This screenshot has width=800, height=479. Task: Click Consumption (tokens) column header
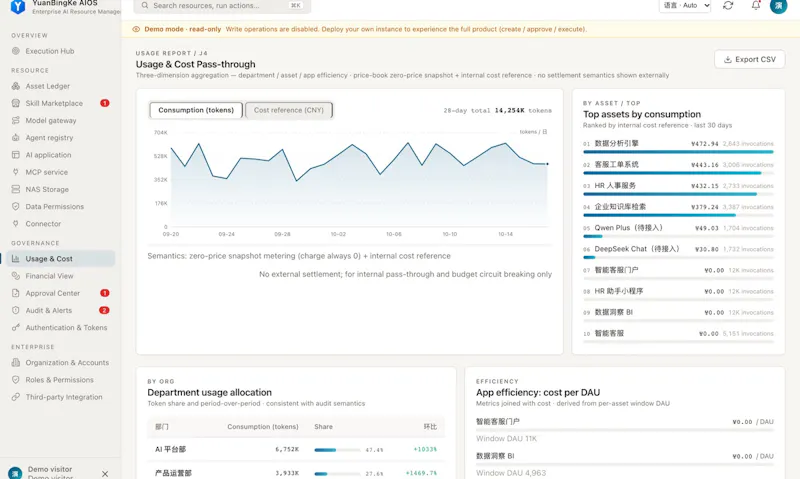click(263, 427)
